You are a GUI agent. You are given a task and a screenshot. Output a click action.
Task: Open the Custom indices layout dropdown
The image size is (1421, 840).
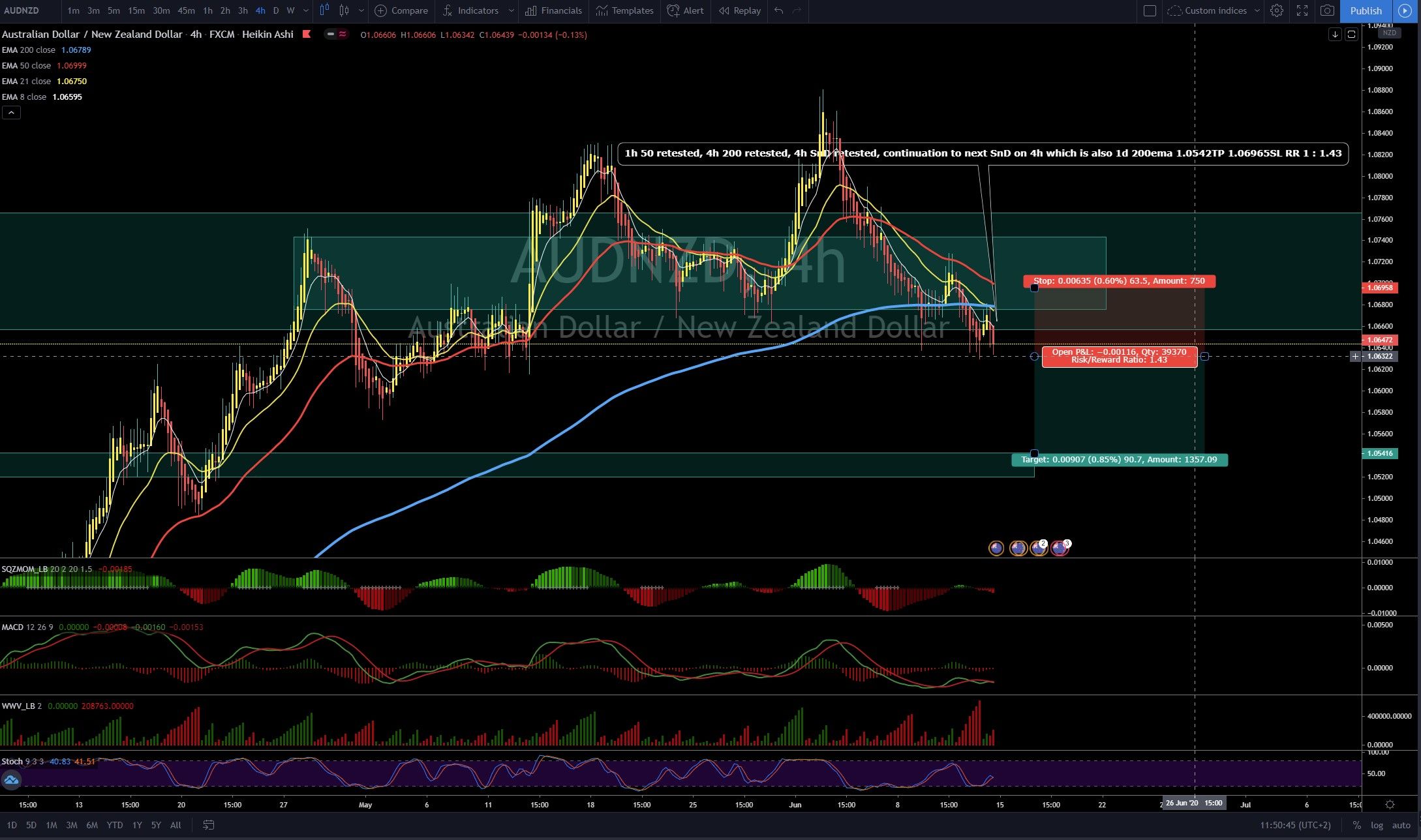pos(1214,10)
